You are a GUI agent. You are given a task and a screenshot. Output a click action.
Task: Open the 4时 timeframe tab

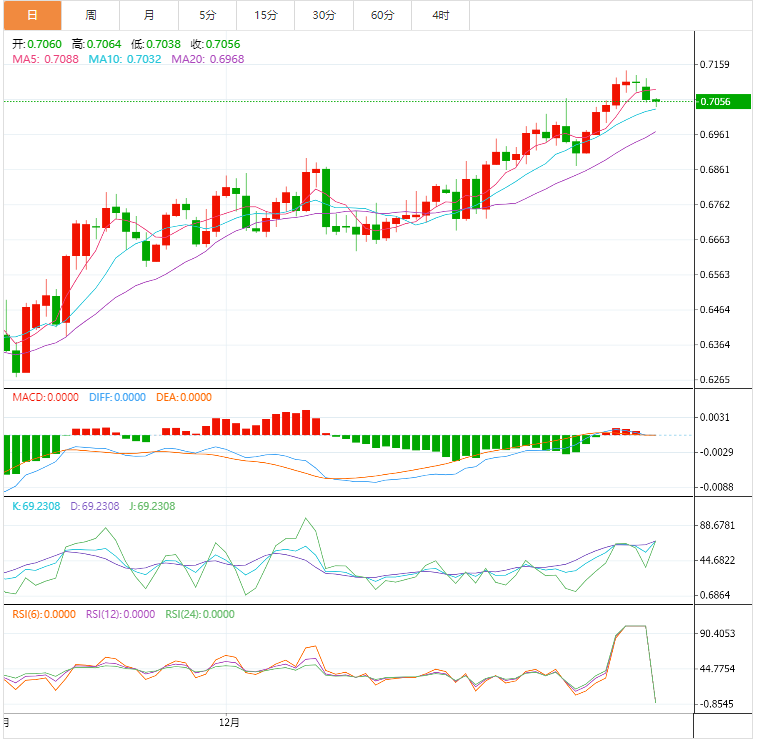coord(440,15)
